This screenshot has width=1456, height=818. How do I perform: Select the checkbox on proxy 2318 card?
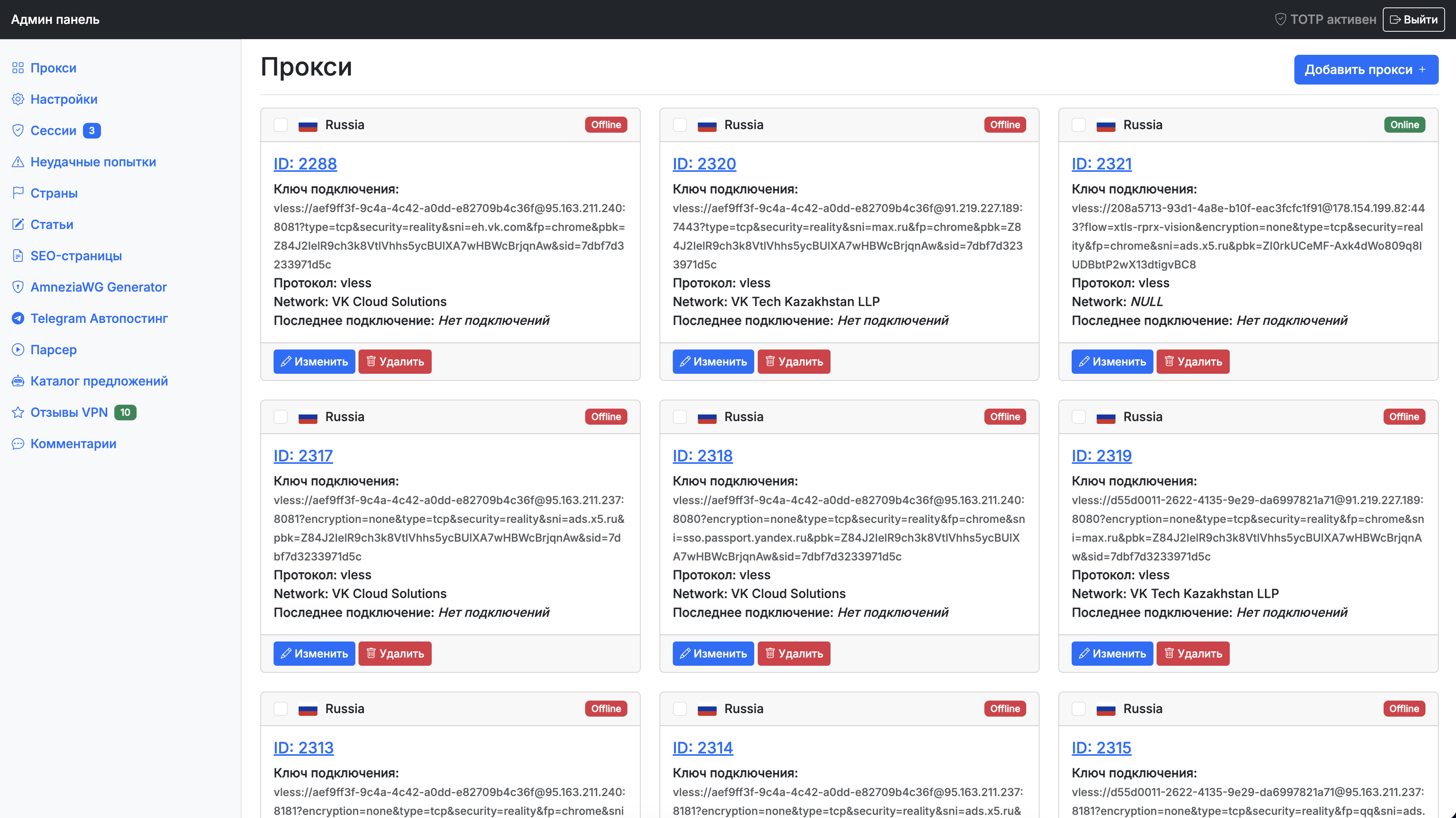(680, 416)
